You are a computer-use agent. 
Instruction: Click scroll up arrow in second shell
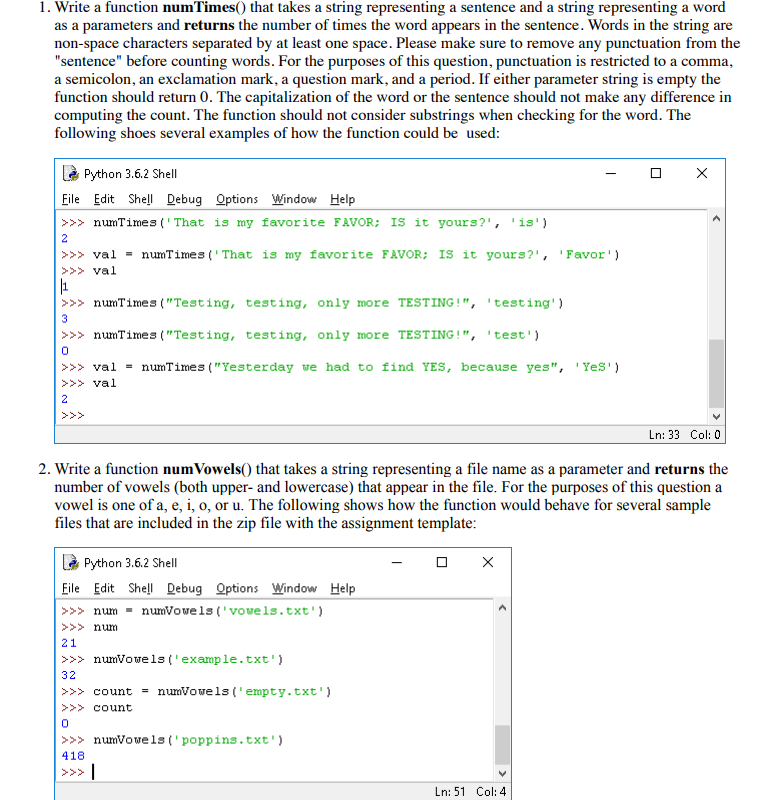click(502, 608)
